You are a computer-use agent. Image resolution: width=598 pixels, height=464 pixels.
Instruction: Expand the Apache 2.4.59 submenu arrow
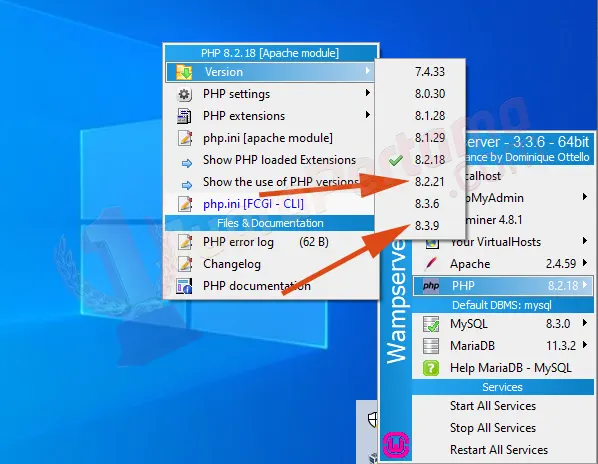(585, 263)
